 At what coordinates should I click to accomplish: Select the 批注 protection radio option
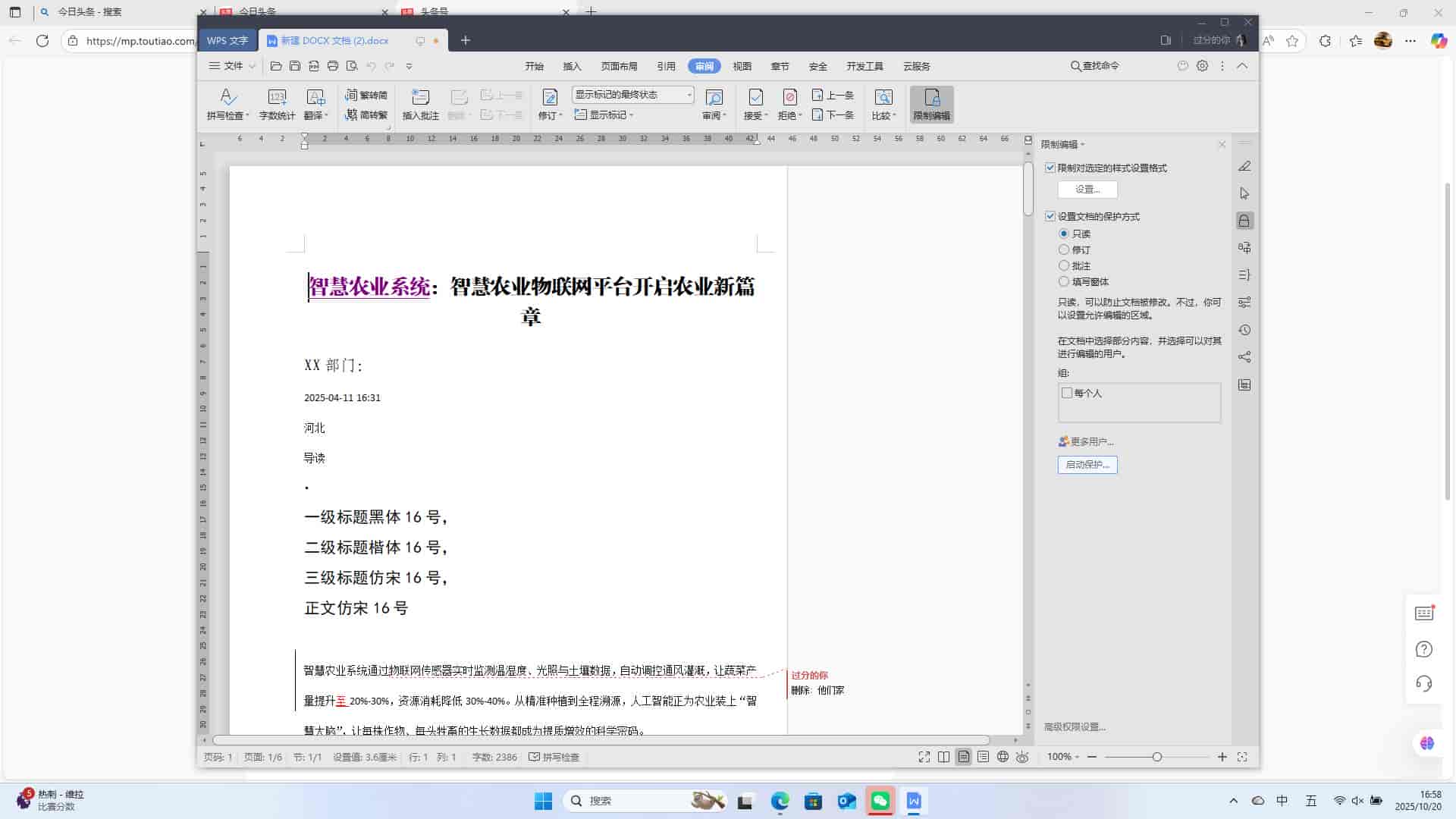point(1064,265)
